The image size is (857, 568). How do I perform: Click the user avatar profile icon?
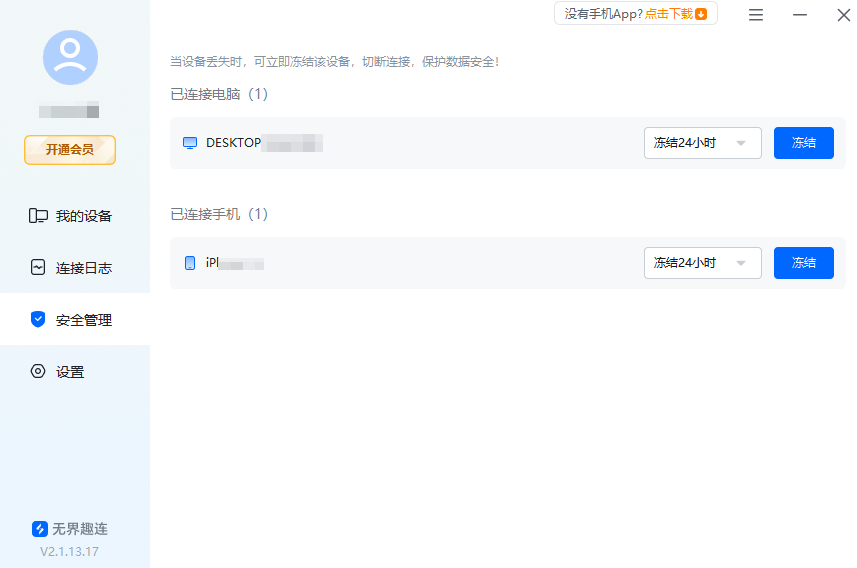pos(71,57)
